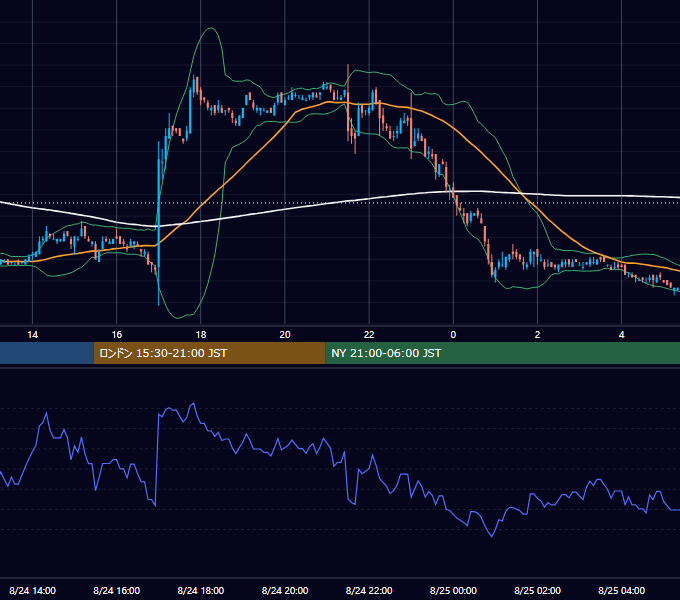The width and height of the screenshot is (680, 600).
Task: Click the 20 hour label on price chart axis
Action: coord(285,335)
